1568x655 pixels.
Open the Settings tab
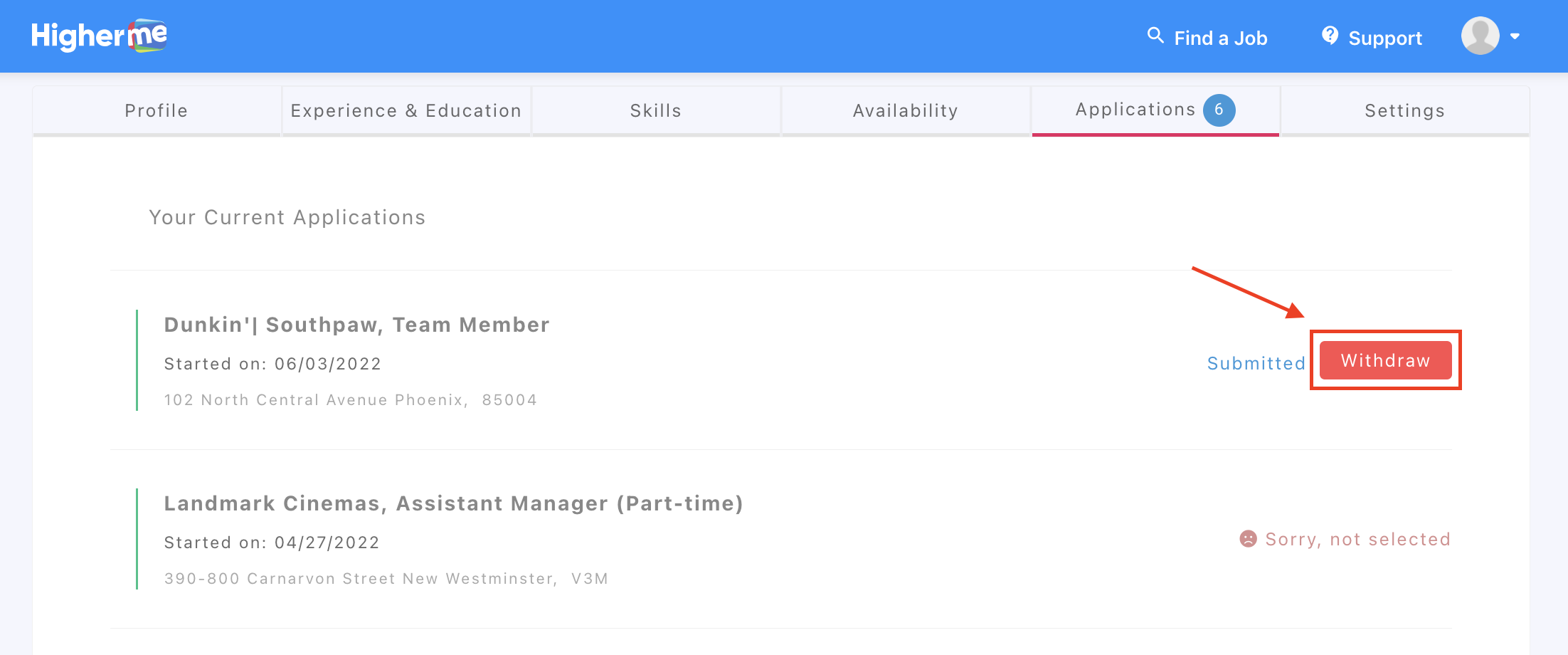pyautogui.click(x=1405, y=111)
